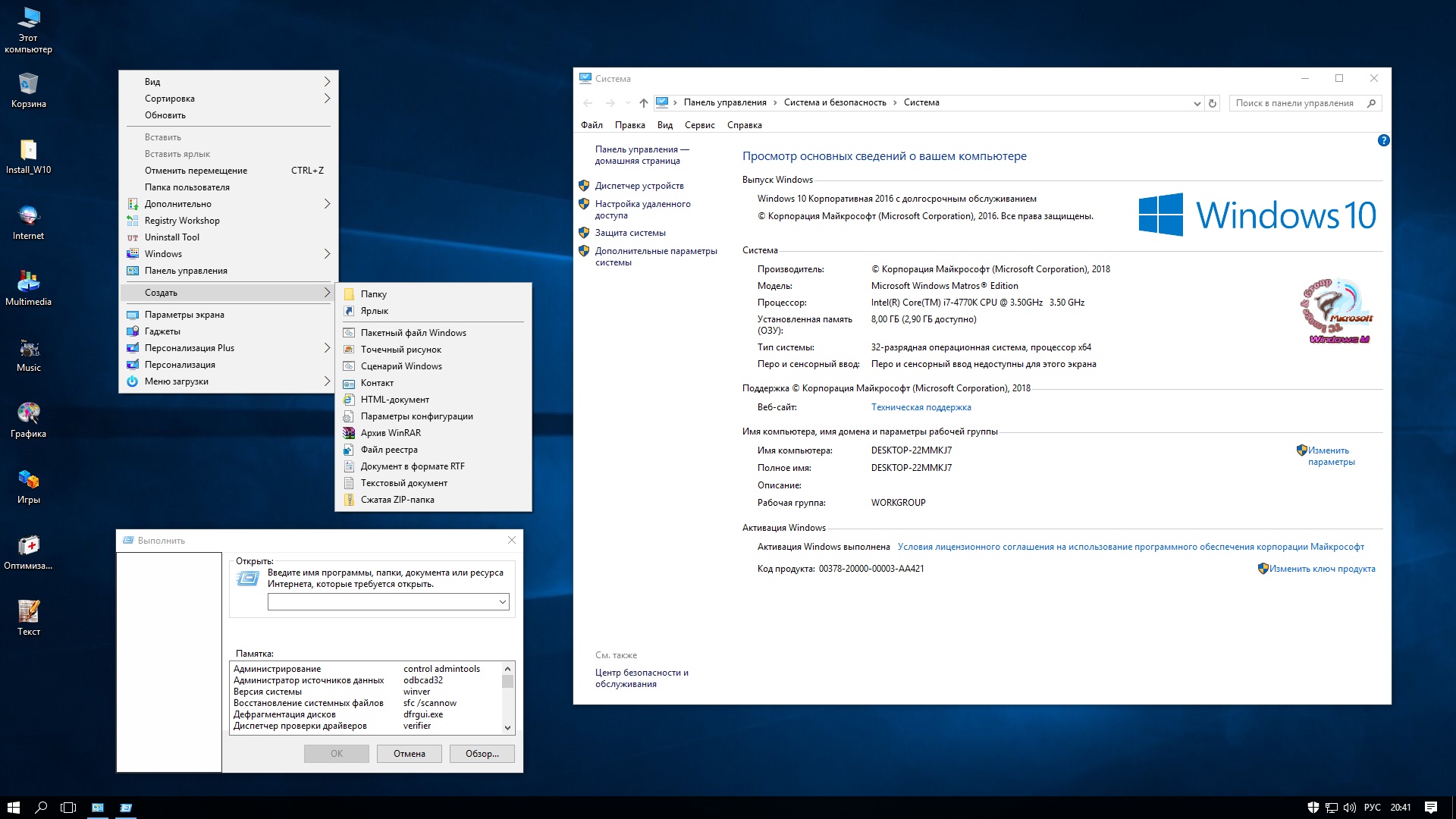Image resolution: width=1456 pixels, height=819 pixels.
Task: Click the refresh address bar icon
Action: tap(1213, 103)
